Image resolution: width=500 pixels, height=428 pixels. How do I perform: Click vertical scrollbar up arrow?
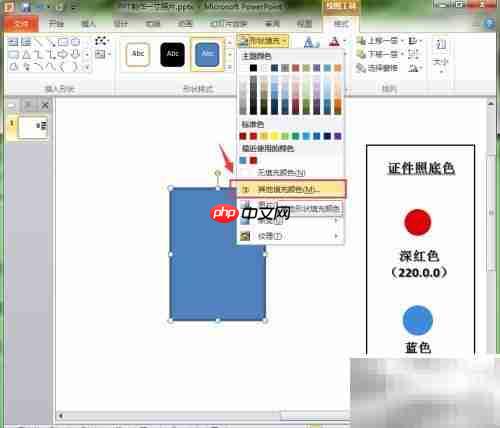[x=490, y=104]
